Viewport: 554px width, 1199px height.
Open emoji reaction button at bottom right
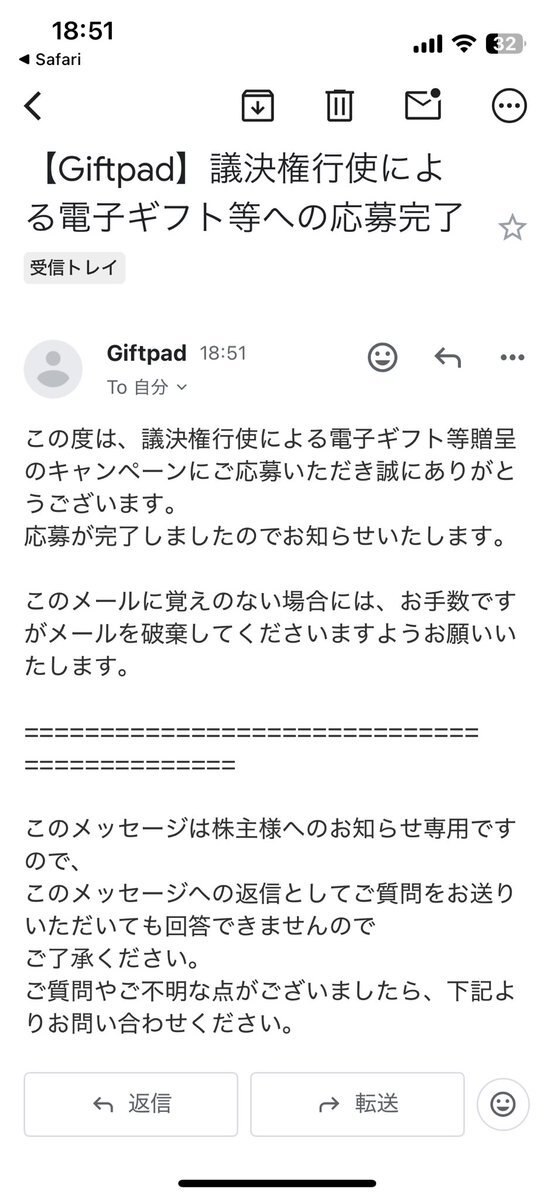pos(503,1104)
